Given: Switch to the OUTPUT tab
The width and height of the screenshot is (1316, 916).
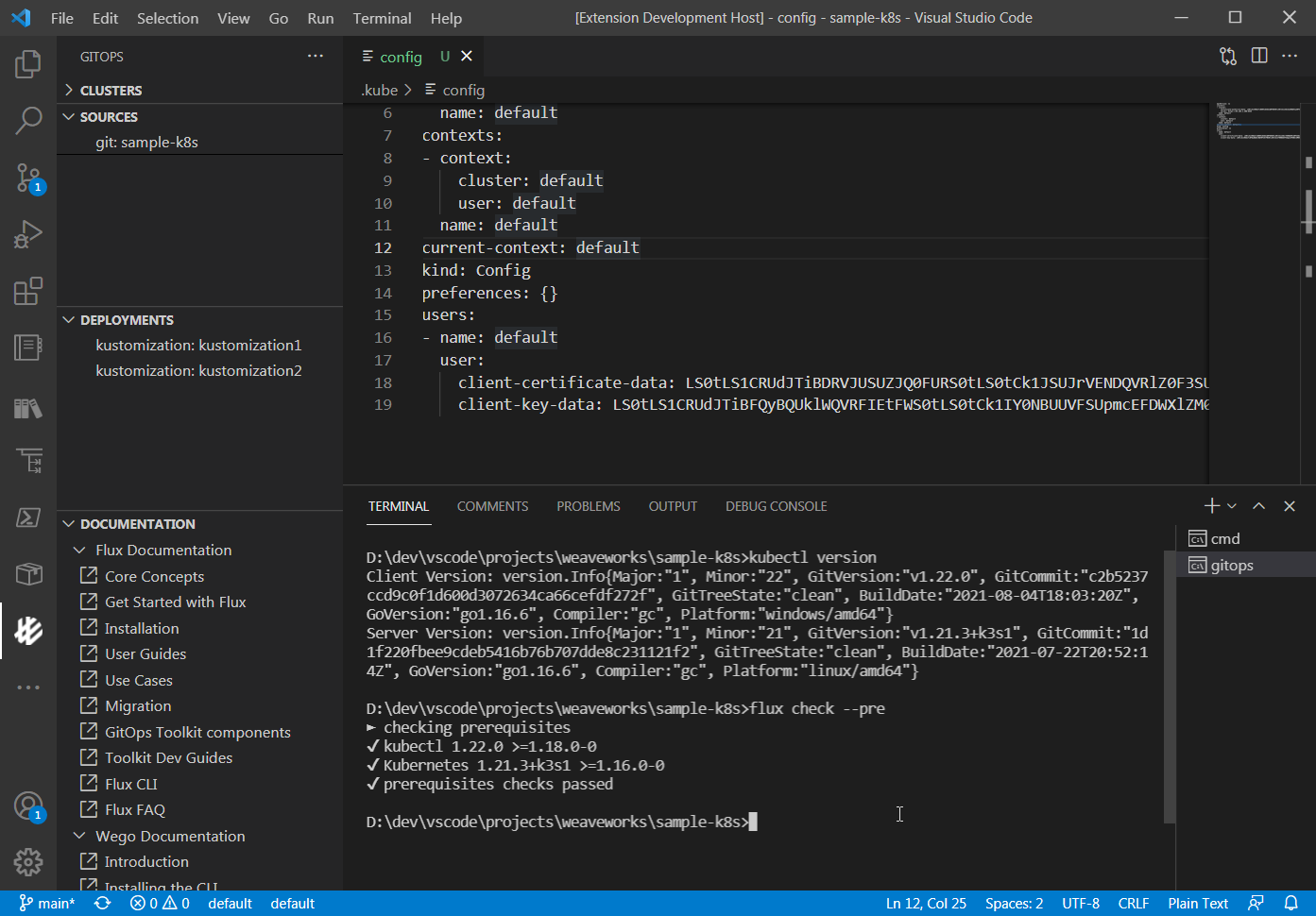Looking at the screenshot, I should 673,507.
